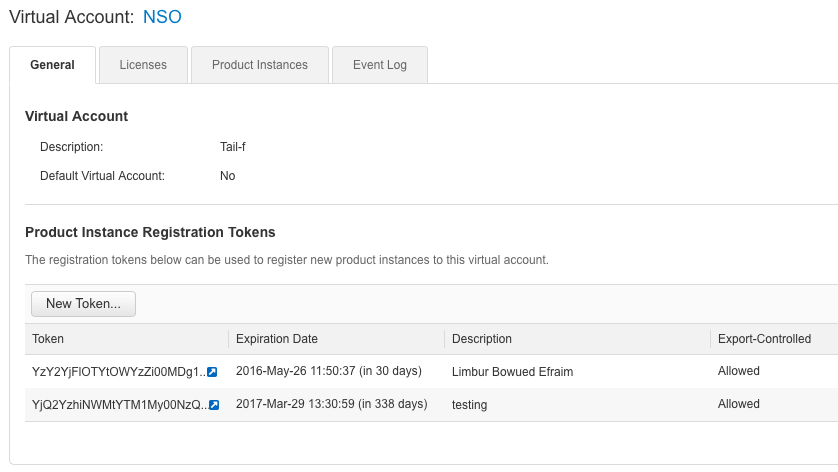The width and height of the screenshot is (838, 472).
Task: Select the Limbur Bowued Efraim description cell
Action: [x=513, y=372]
